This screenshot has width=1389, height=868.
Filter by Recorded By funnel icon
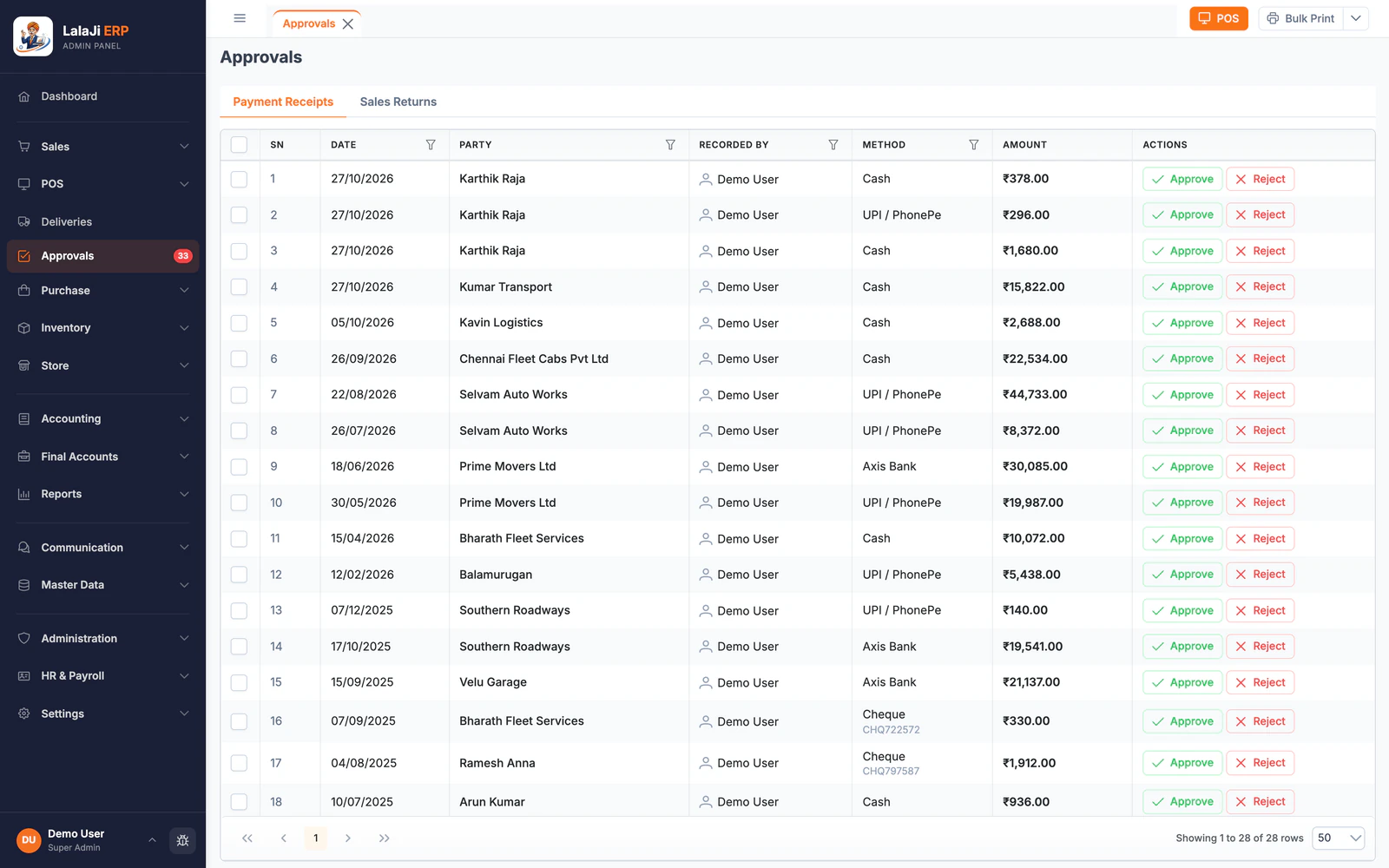(x=833, y=145)
